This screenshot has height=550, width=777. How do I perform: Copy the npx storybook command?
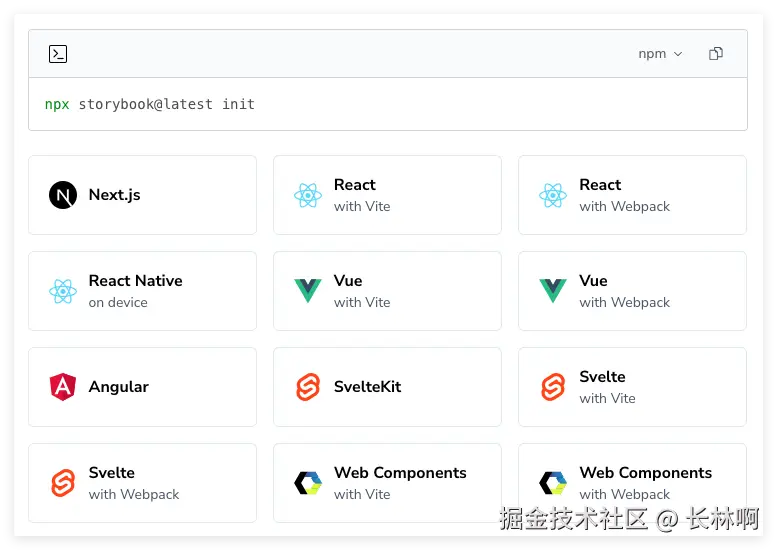coord(716,54)
